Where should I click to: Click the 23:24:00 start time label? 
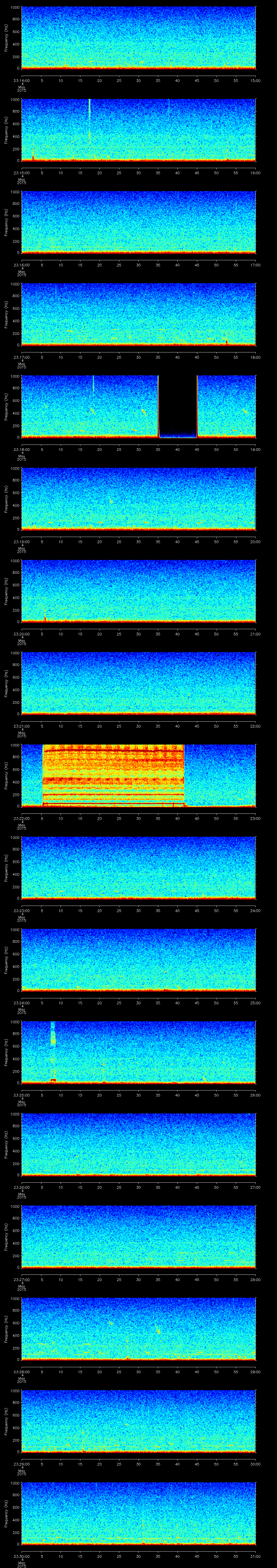click(21, 1003)
